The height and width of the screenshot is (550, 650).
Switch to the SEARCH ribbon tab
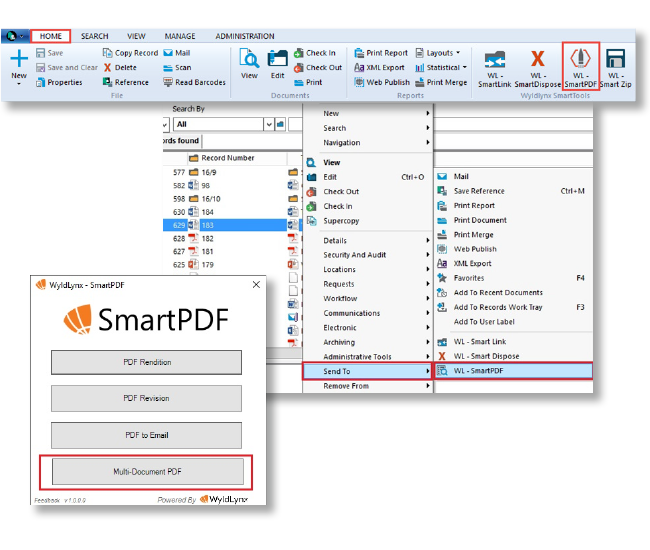click(95, 36)
